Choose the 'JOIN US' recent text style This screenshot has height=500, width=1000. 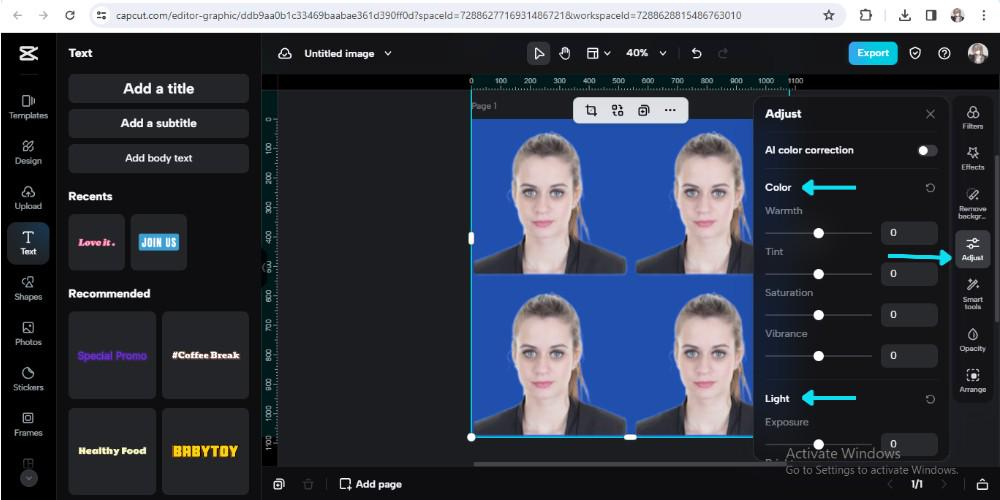click(x=159, y=242)
